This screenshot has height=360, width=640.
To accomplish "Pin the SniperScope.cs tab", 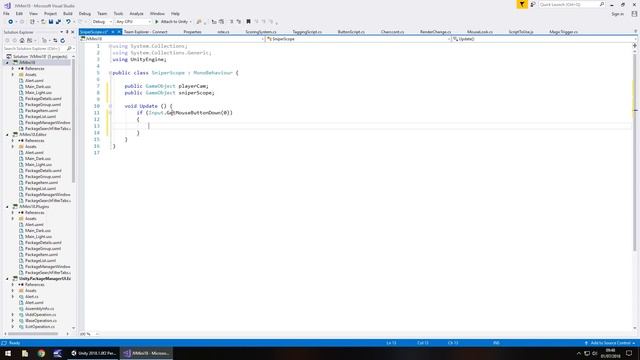I will tap(113, 32).
